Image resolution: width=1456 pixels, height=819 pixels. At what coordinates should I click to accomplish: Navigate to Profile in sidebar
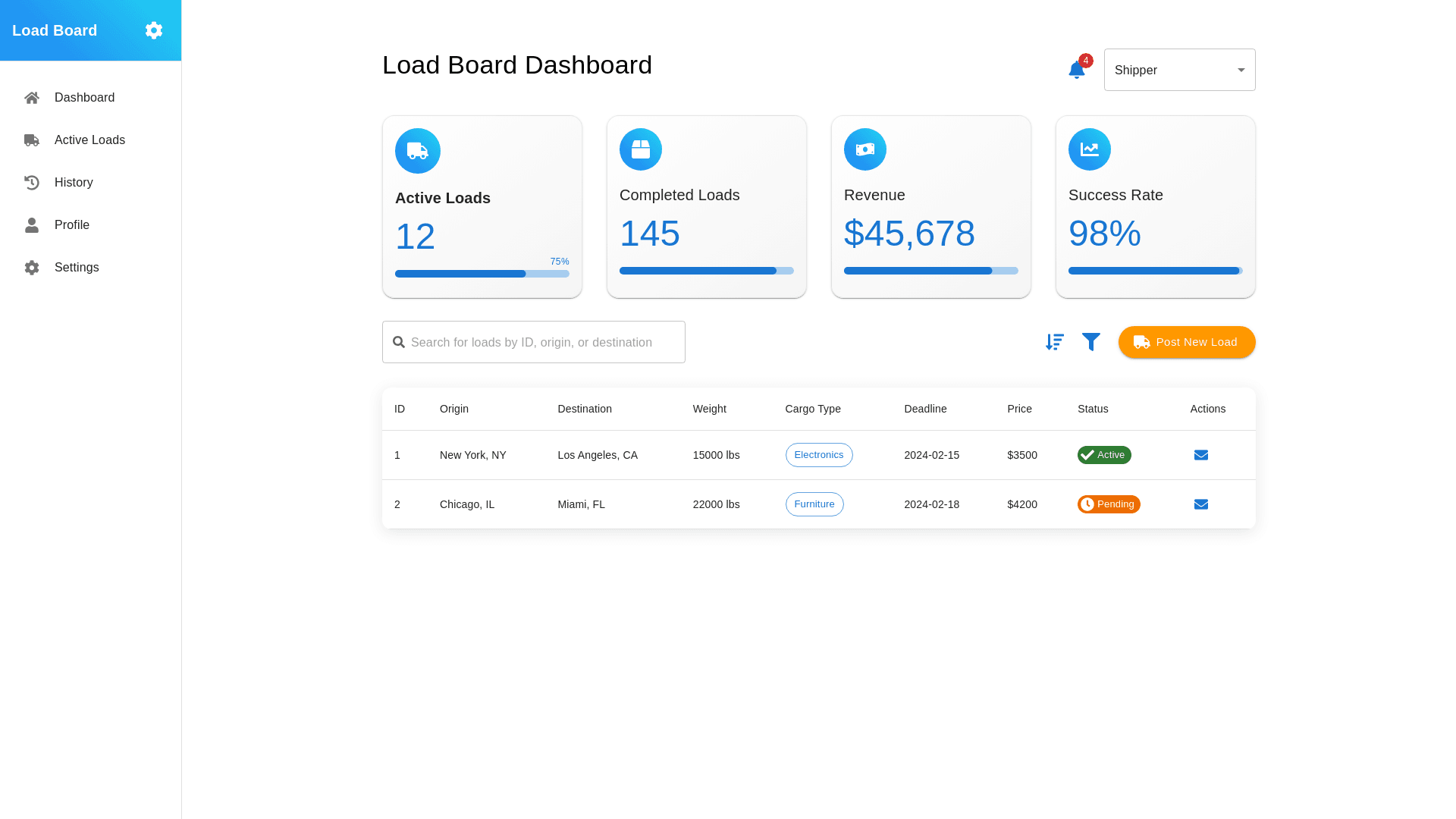click(72, 225)
